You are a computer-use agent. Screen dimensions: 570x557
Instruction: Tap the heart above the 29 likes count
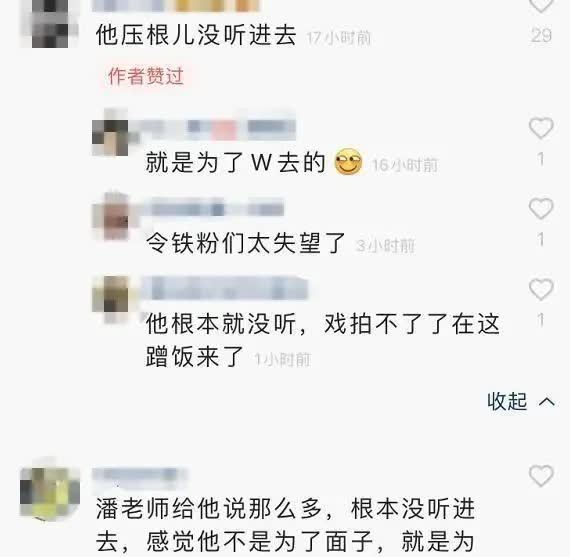coord(541,5)
